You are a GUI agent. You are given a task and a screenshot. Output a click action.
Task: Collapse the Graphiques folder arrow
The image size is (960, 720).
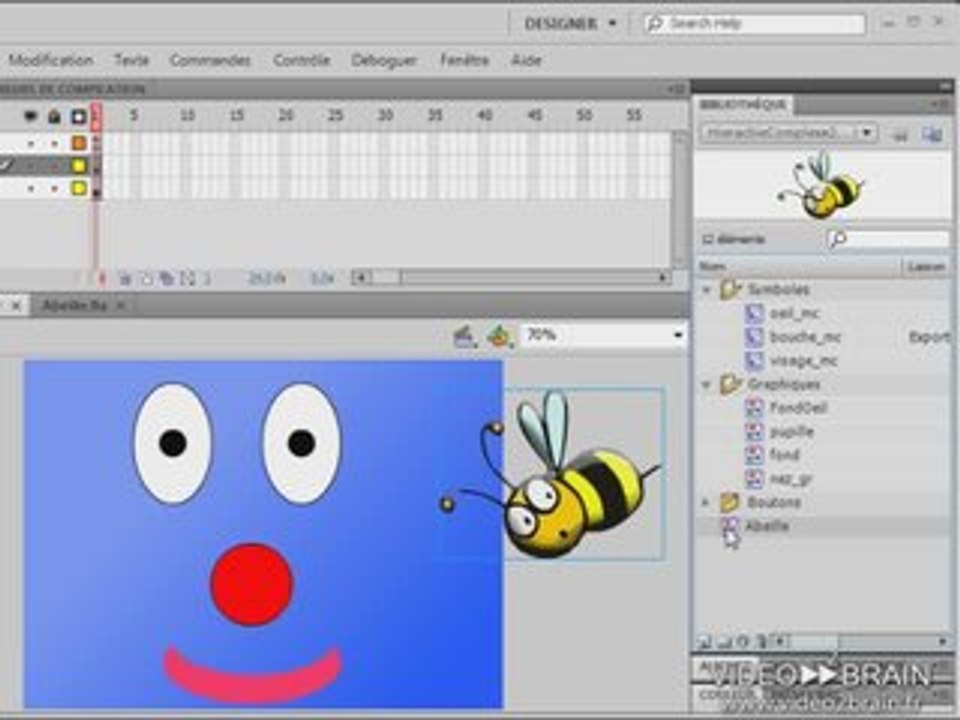706,384
